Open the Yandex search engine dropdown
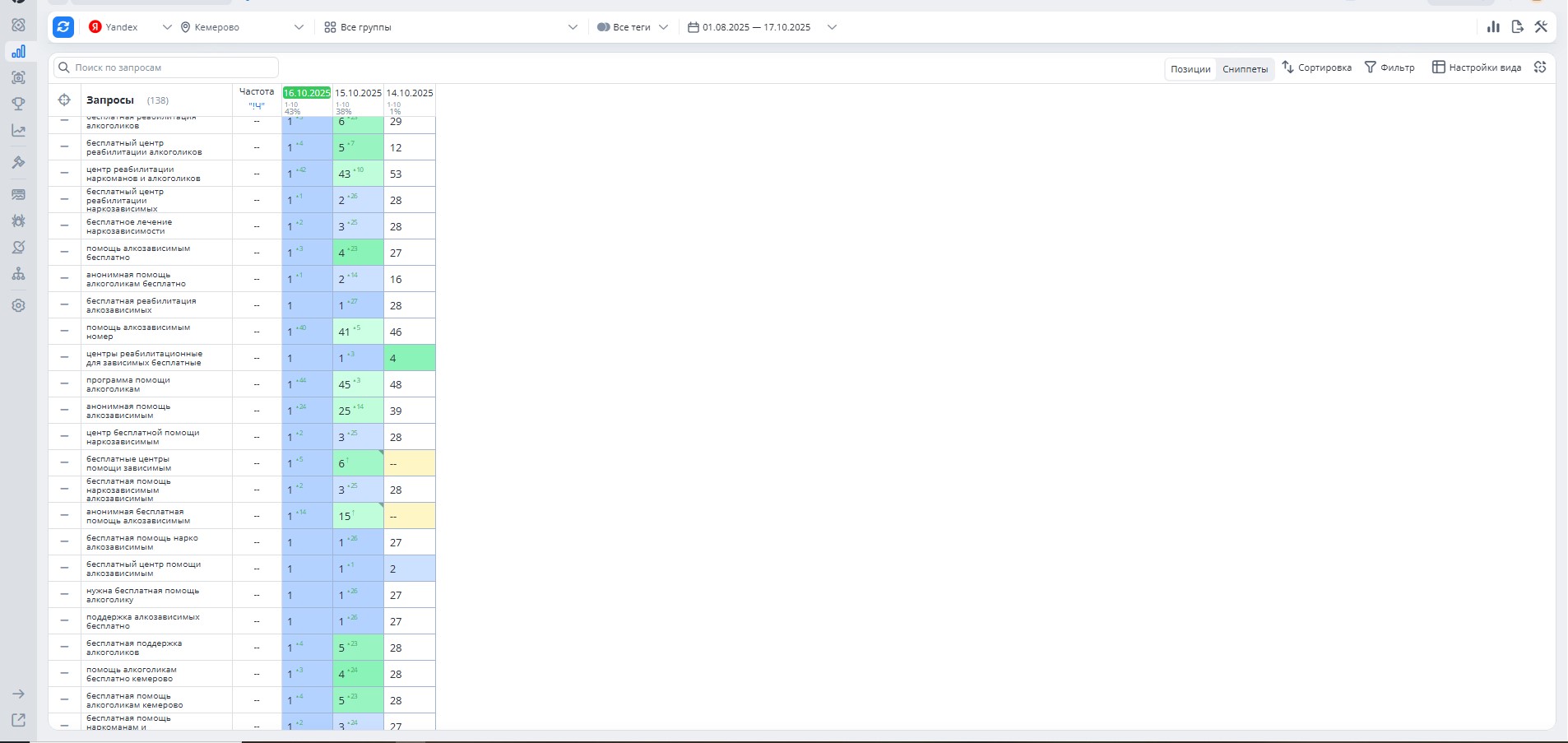Image resolution: width=1568 pixels, height=743 pixels. (131, 27)
